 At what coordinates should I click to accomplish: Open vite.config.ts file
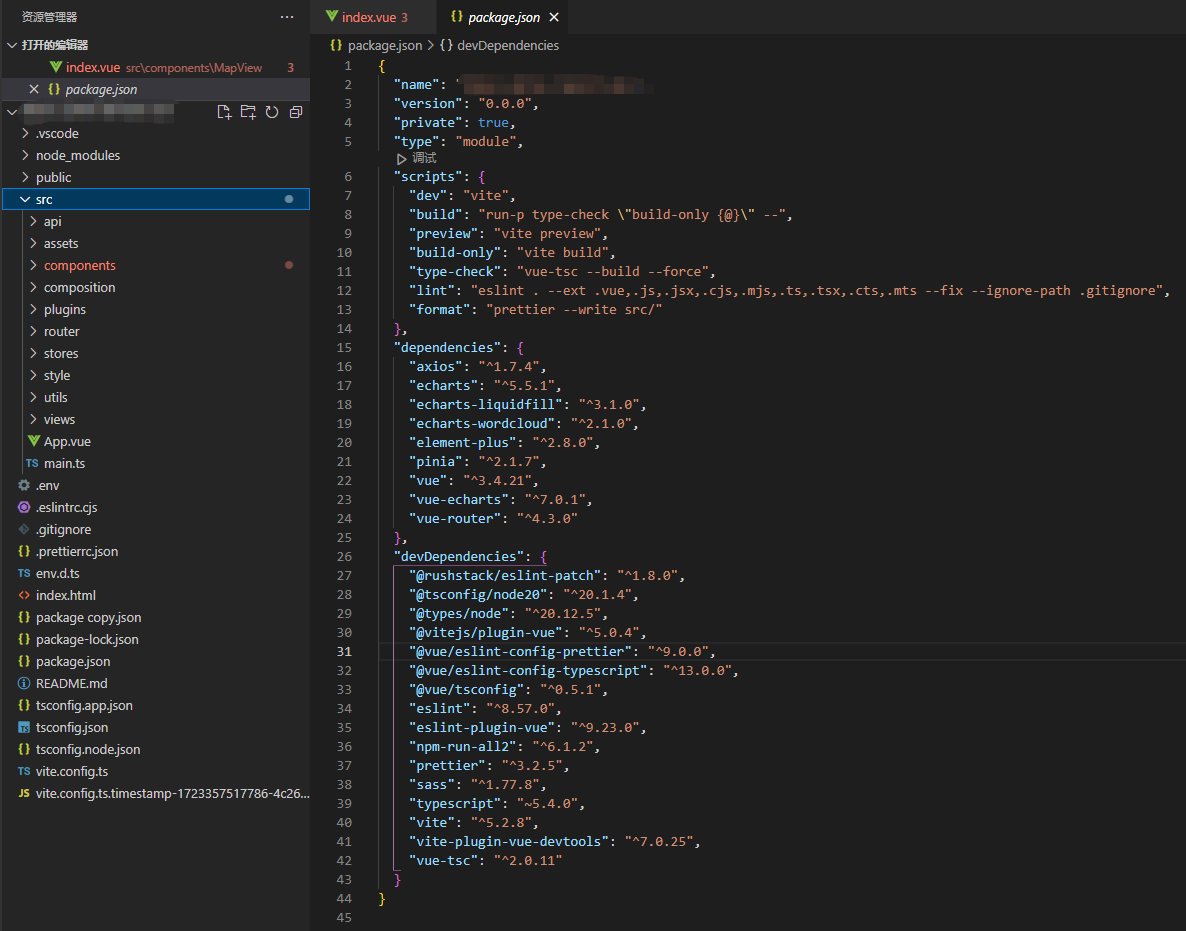click(71, 771)
